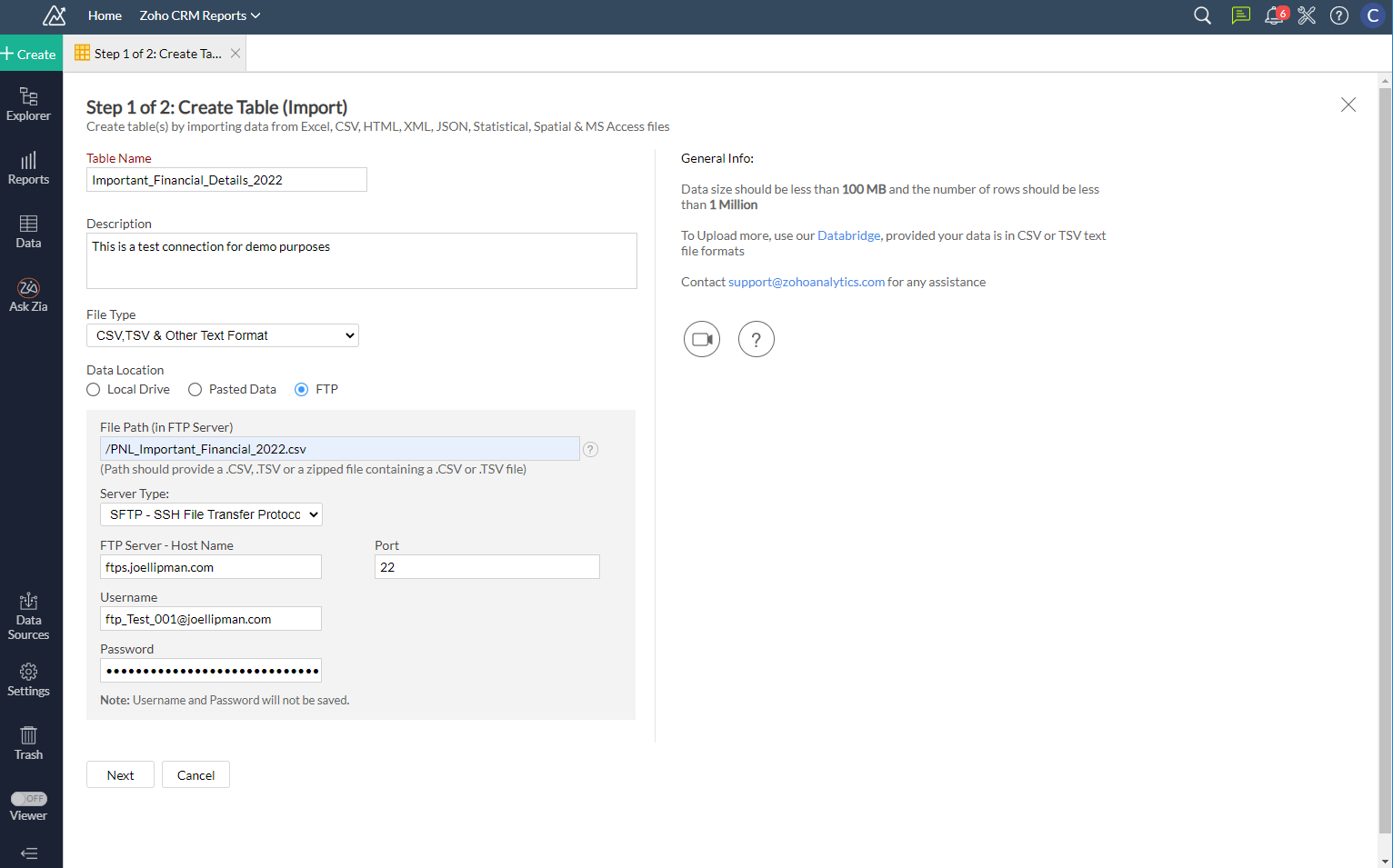Follow the Databridge link
The height and width of the screenshot is (868, 1393).
click(848, 235)
